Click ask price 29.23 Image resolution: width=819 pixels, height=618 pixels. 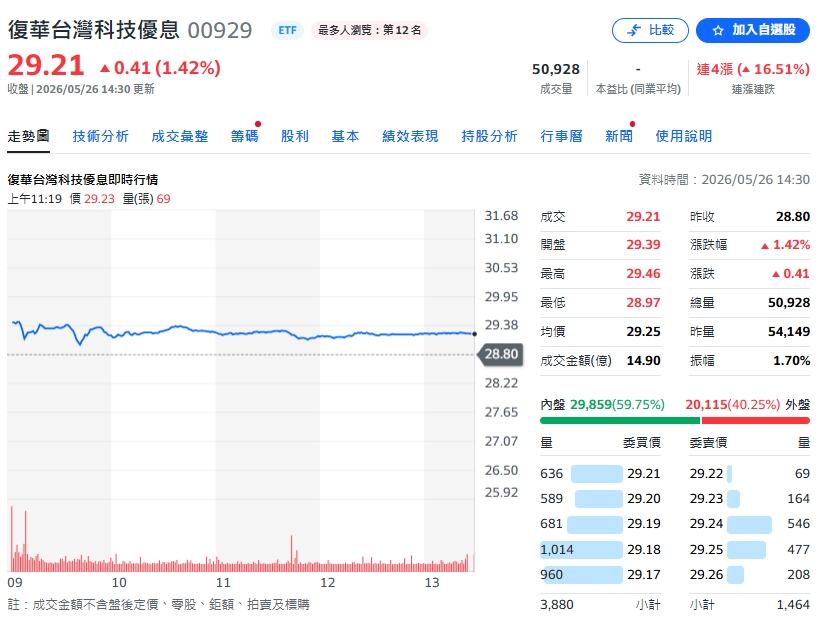(x=706, y=499)
